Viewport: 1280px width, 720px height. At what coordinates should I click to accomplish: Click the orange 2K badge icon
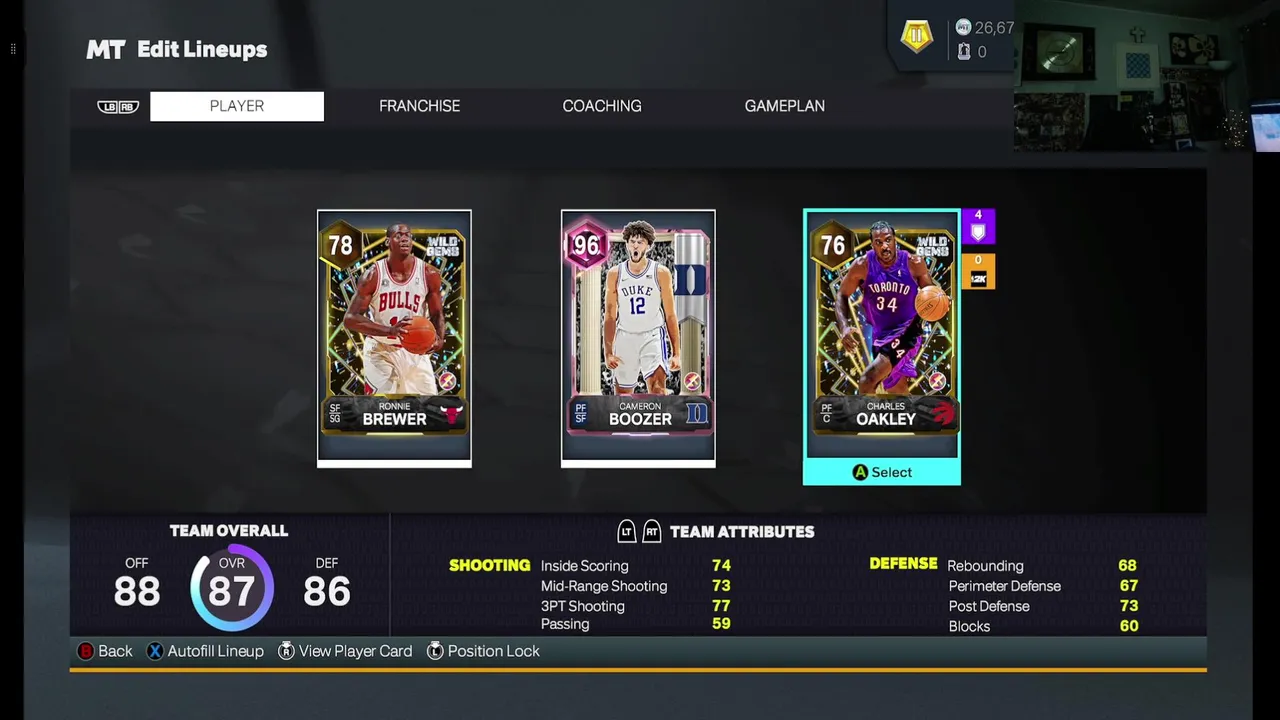[978, 272]
